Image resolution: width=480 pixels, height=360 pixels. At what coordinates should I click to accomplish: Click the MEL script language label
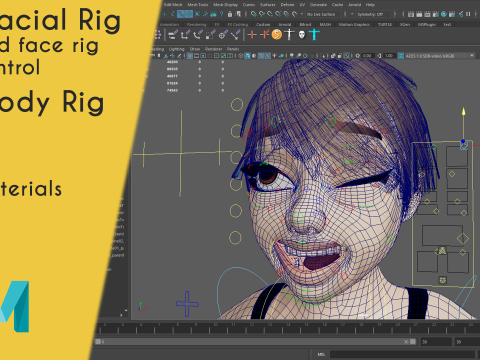pyautogui.click(x=321, y=354)
